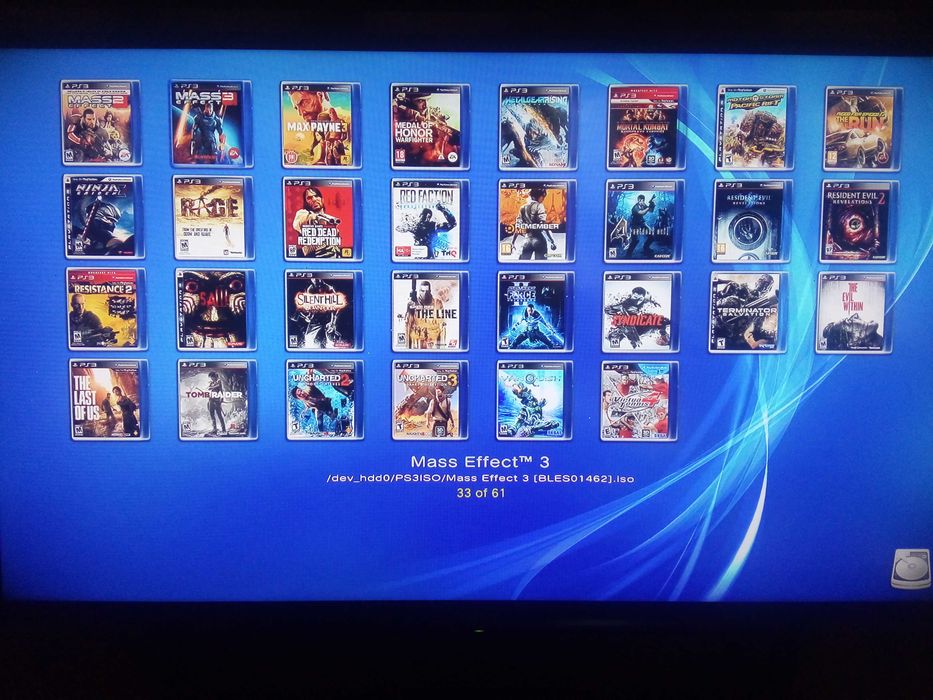
Task: Pick the Resident Evil 4 cover
Action: tap(643, 221)
